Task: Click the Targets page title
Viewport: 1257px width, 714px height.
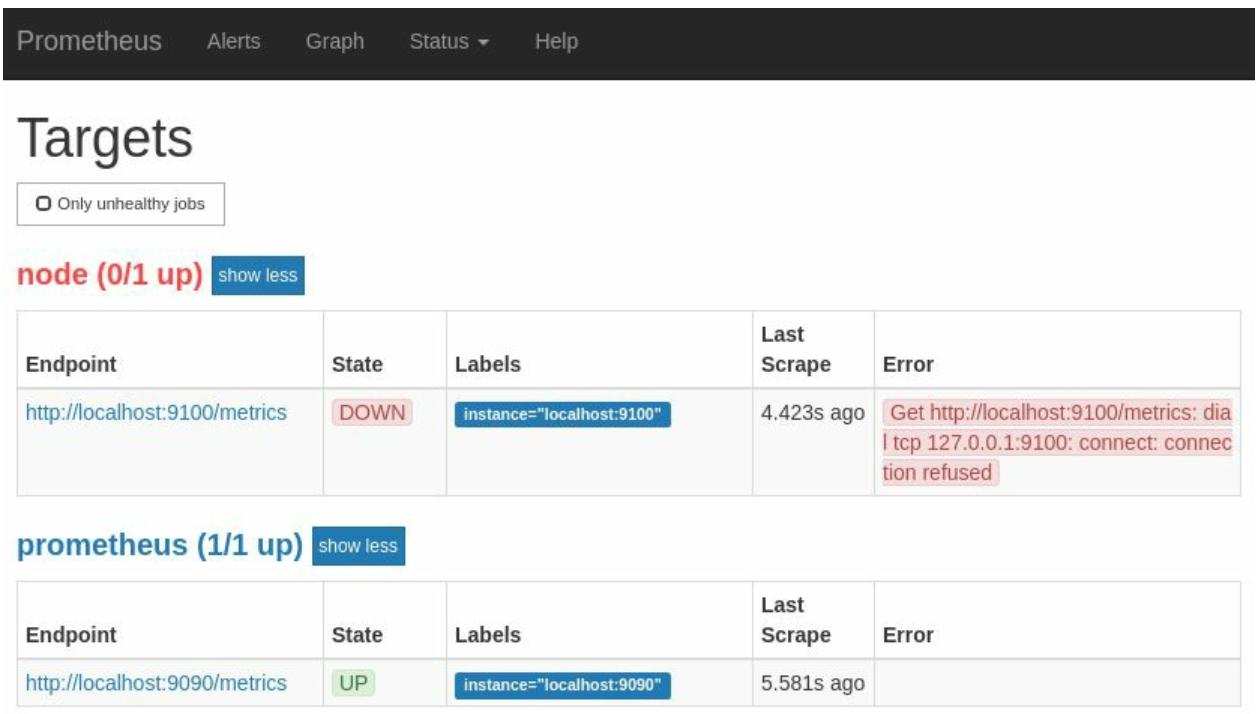Action: (x=105, y=138)
